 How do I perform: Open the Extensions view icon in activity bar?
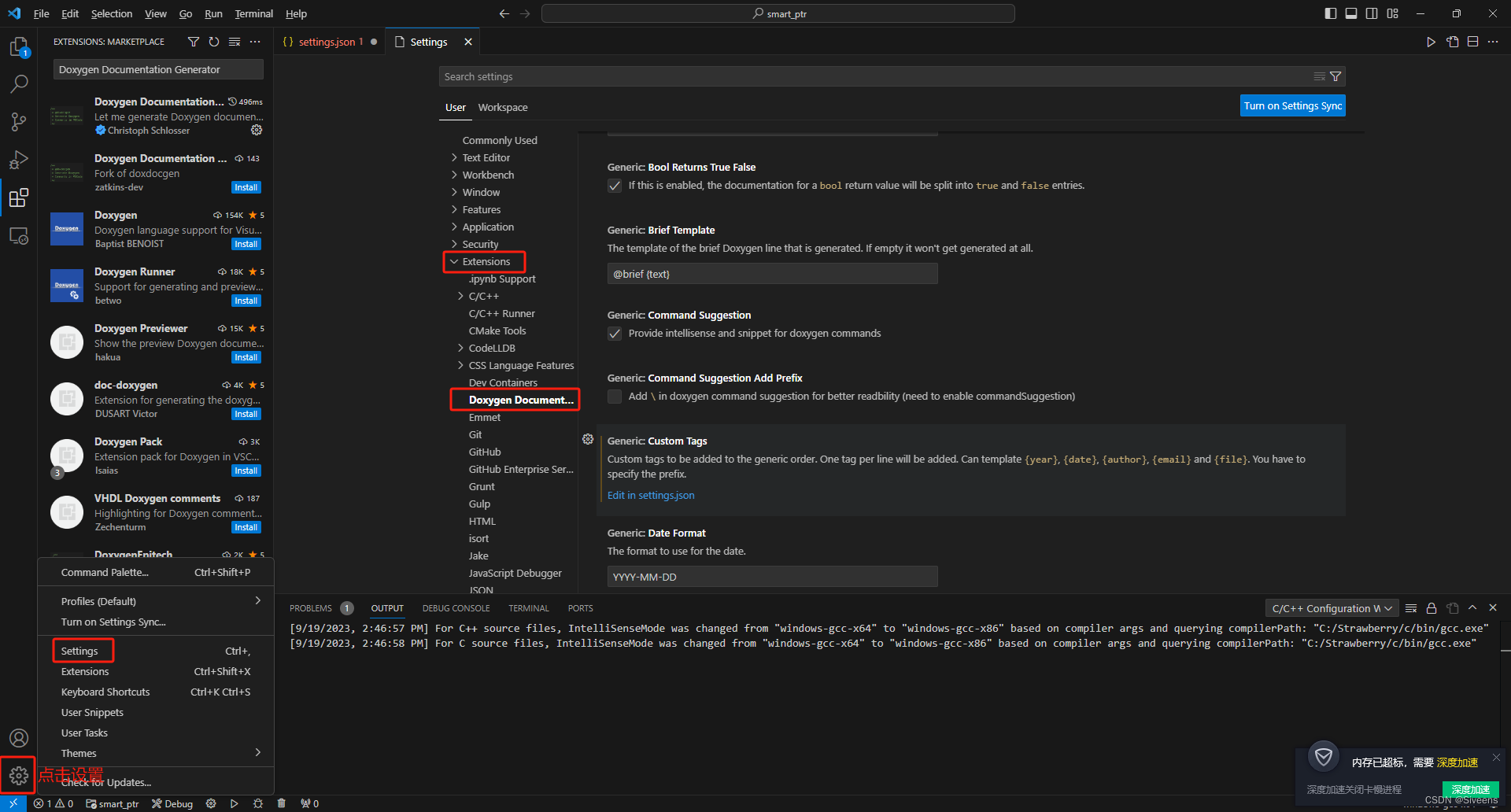point(19,197)
